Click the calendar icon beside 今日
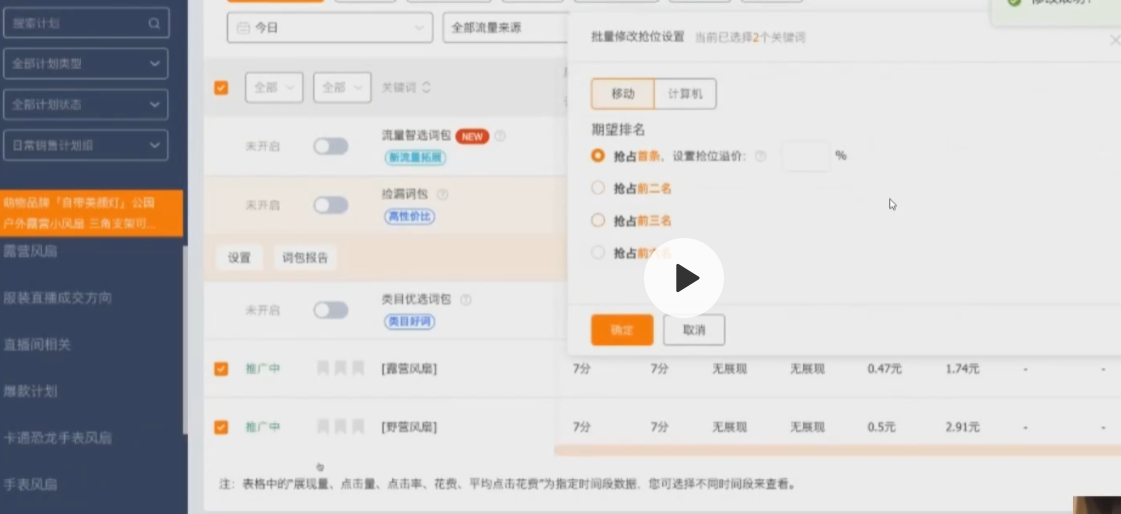The height and width of the screenshot is (514, 1121). click(x=242, y=29)
